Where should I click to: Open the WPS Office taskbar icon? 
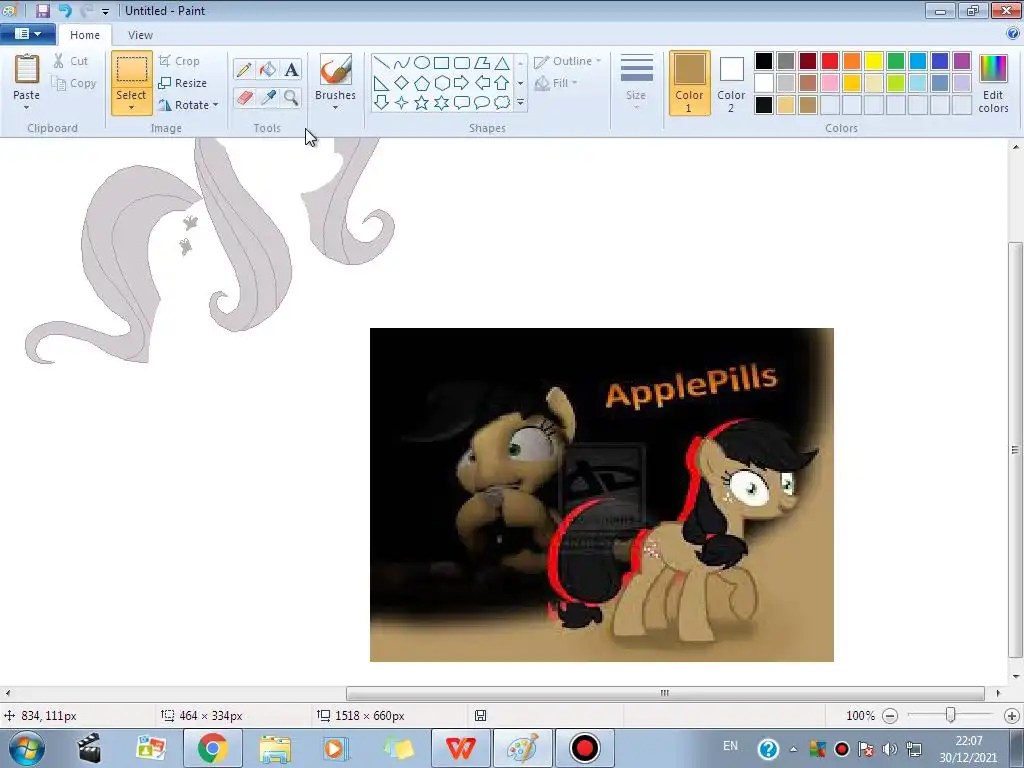tap(460, 748)
